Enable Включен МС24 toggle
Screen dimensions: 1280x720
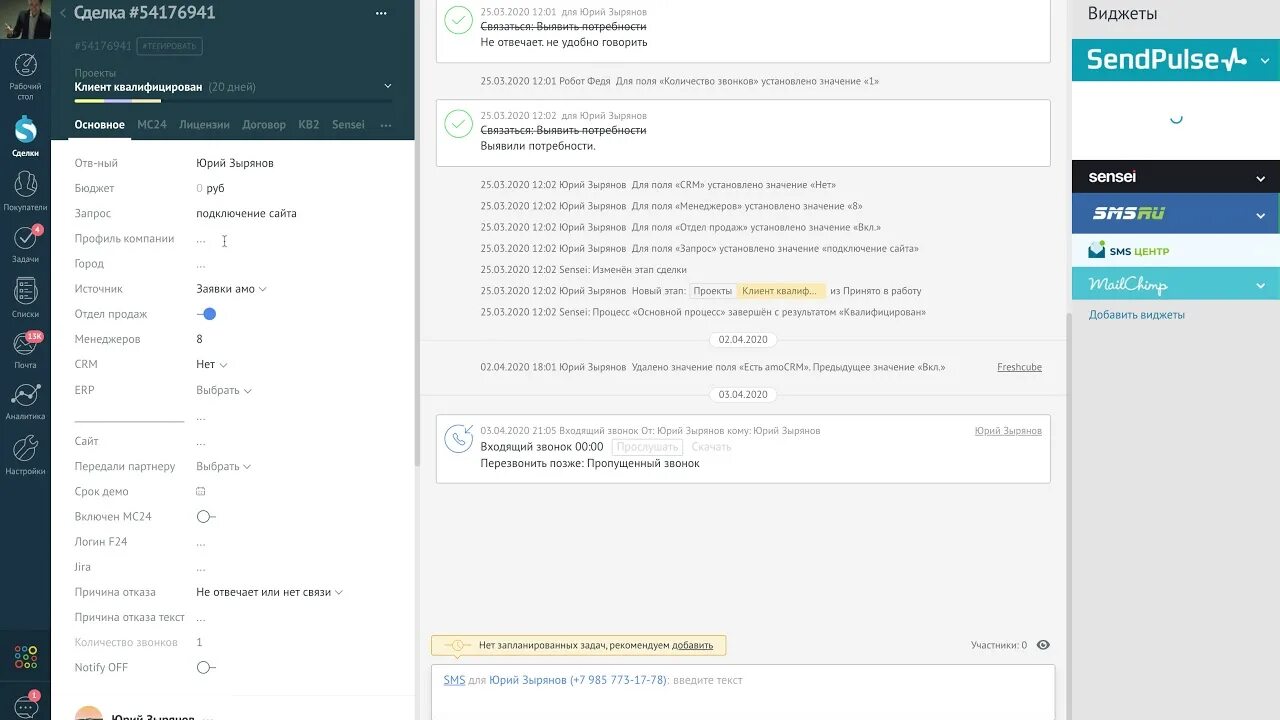(205, 517)
